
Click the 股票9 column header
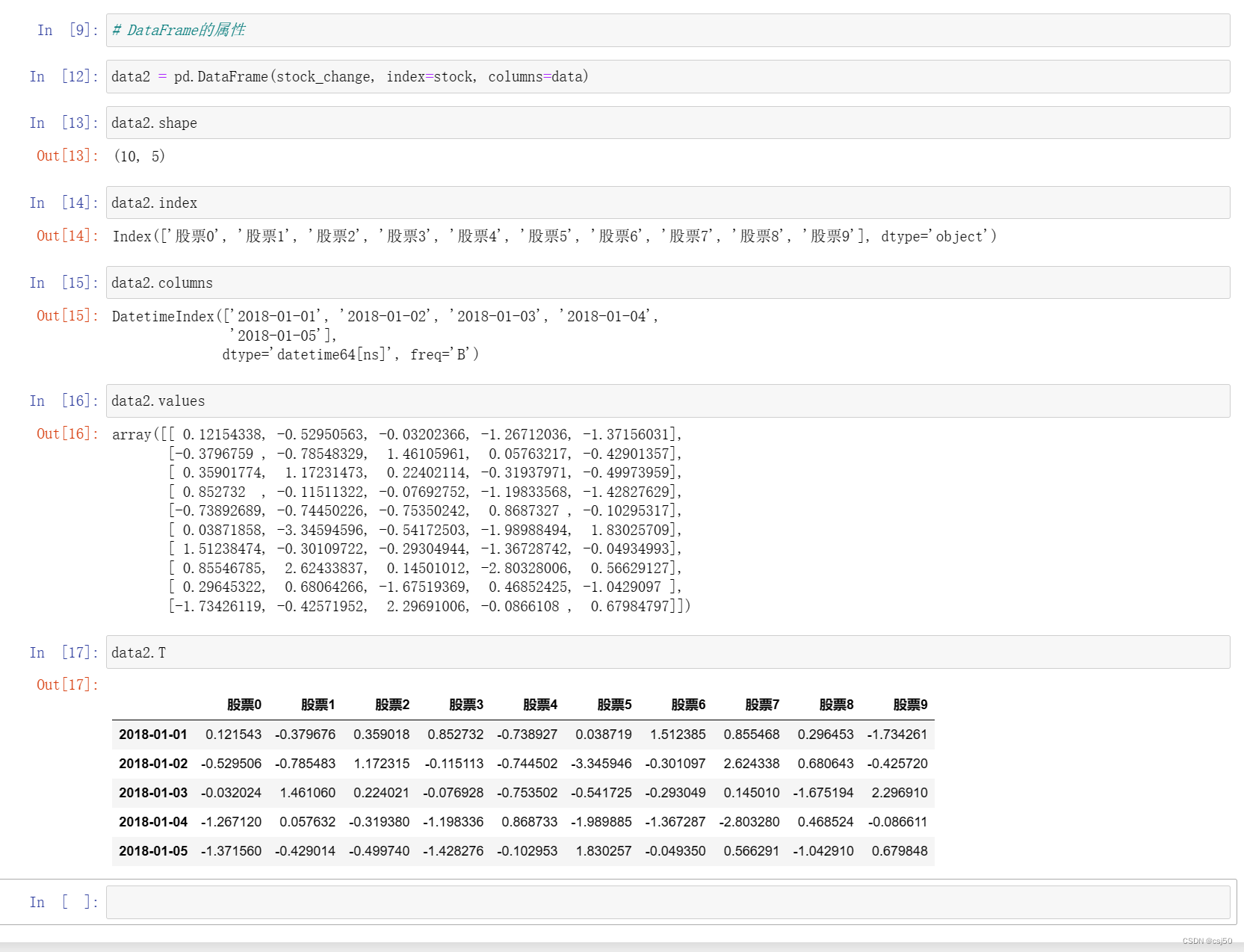point(910,705)
